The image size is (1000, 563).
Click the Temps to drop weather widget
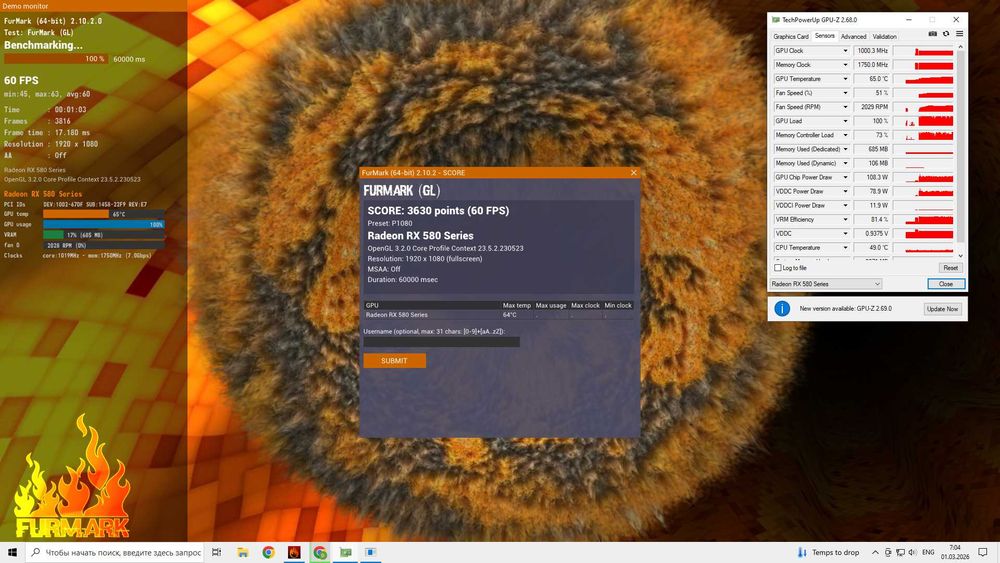(828, 552)
